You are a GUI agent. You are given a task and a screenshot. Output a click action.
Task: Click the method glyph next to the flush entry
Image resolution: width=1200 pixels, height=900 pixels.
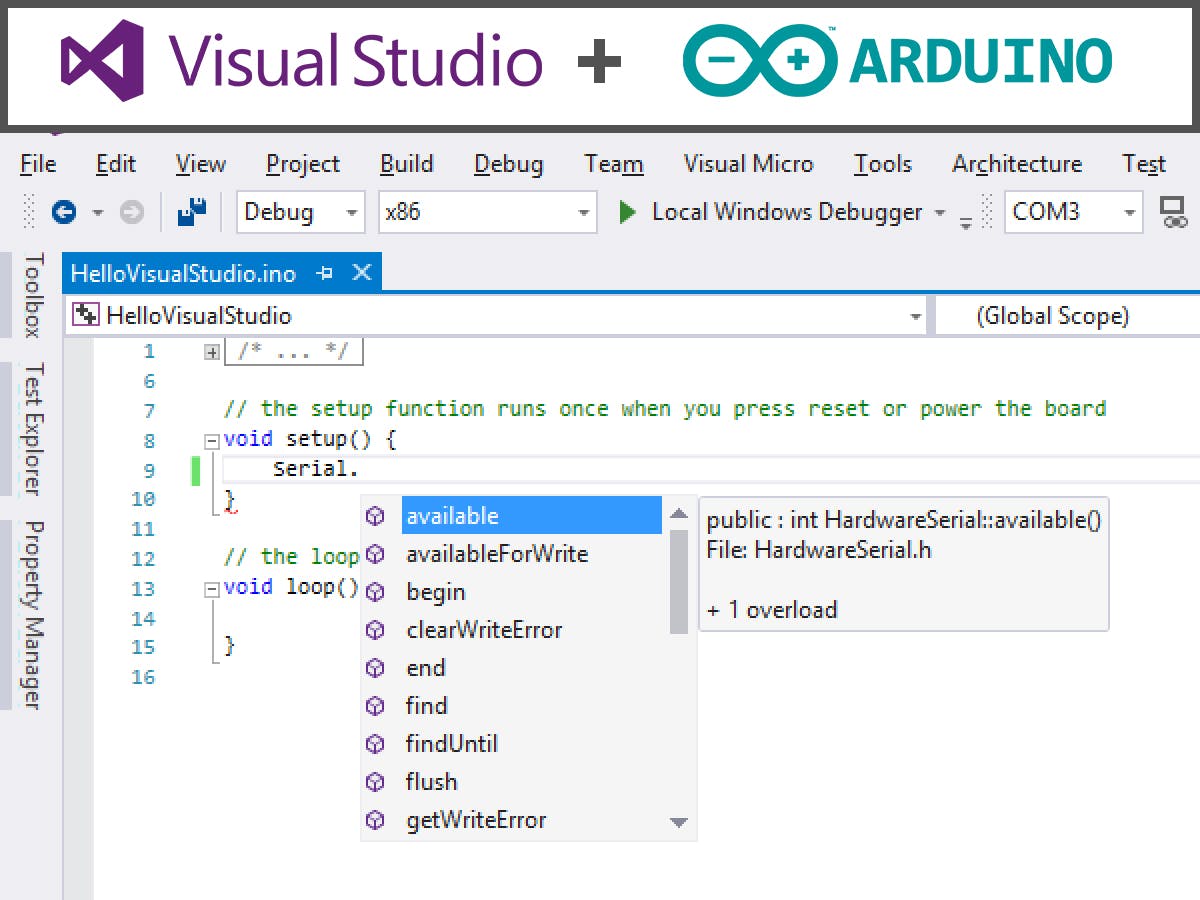376,781
